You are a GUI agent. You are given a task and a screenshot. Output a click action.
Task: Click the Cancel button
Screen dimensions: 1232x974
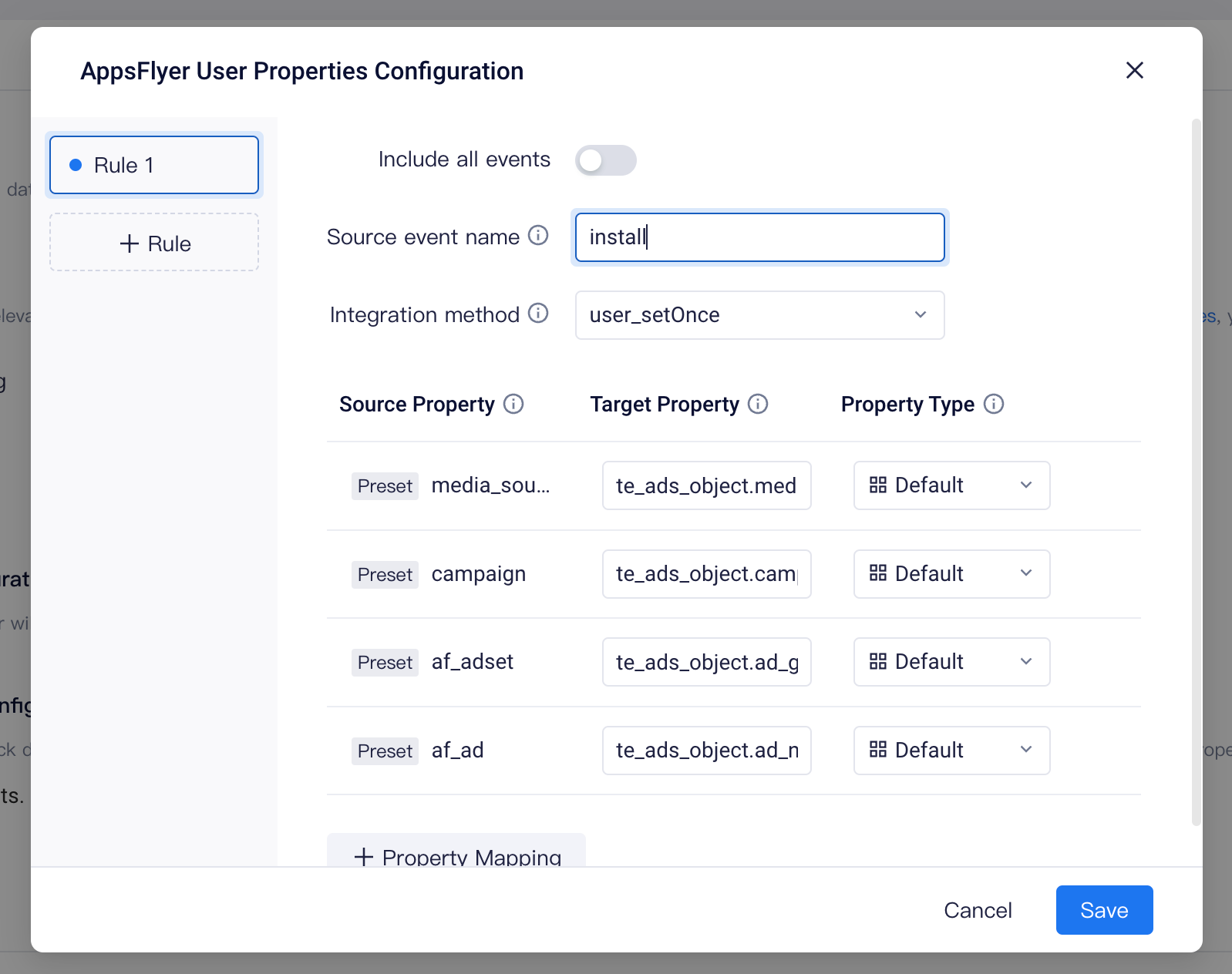pos(978,910)
